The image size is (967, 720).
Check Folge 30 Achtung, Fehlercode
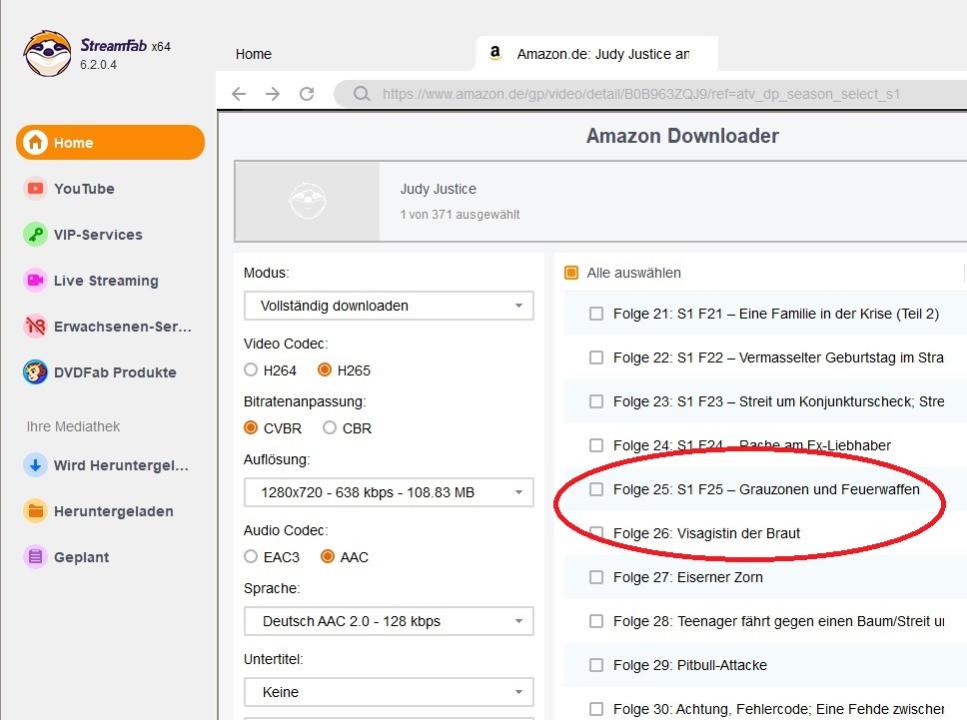click(596, 709)
